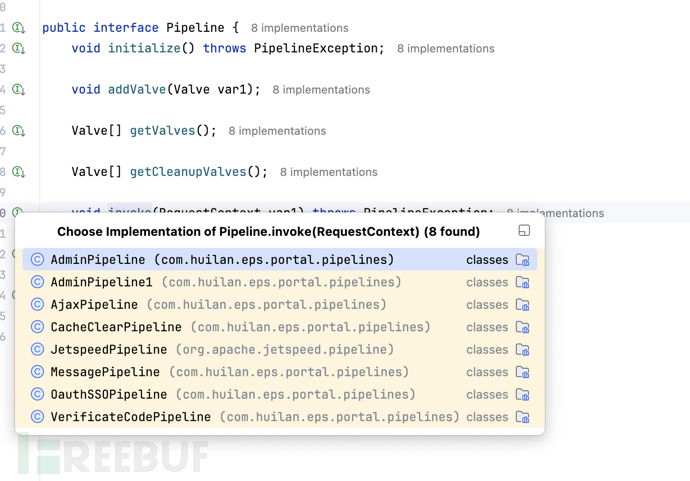
Task: Click the 8 implementations hint after getValves()
Action: (x=277, y=131)
